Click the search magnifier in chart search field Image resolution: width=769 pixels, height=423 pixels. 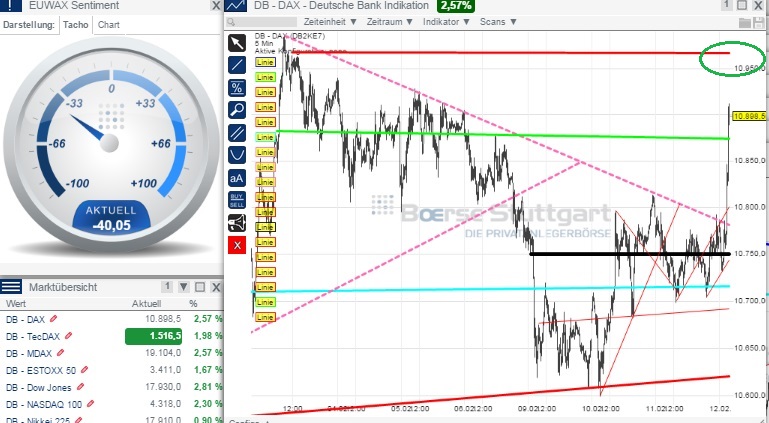(231, 22)
